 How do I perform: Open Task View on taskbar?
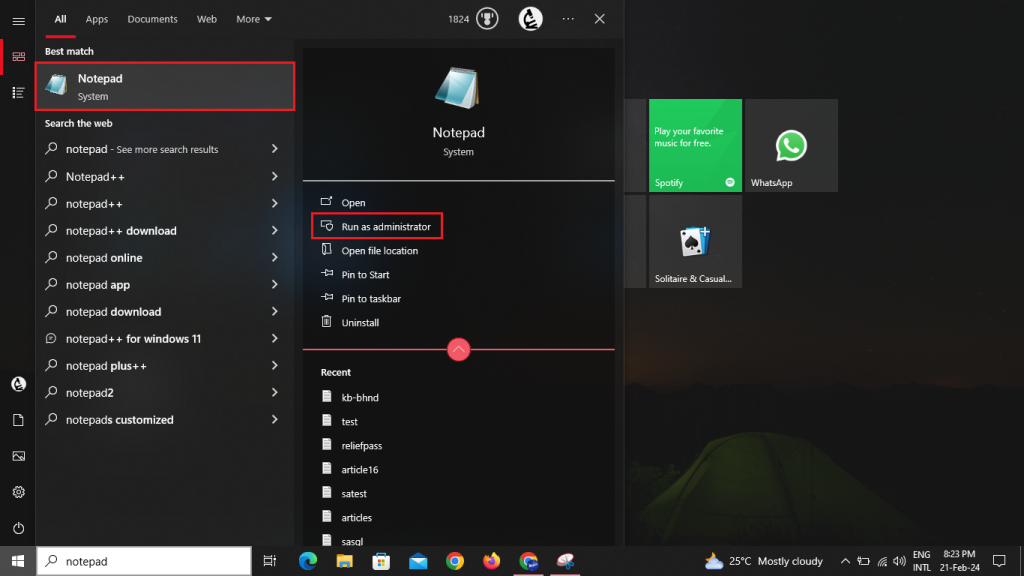click(270, 561)
